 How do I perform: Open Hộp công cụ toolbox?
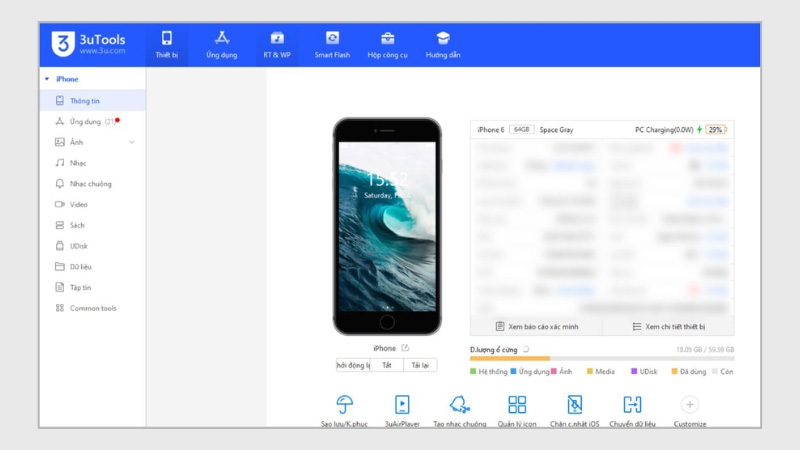[387, 44]
